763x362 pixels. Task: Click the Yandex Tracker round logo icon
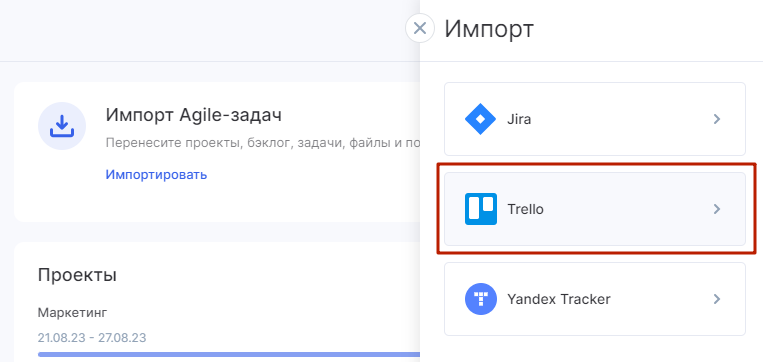click(x=481, y=299)
